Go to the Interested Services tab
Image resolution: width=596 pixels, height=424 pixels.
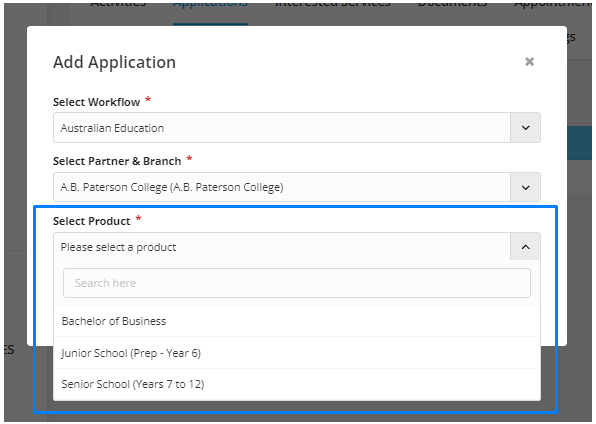333,5
